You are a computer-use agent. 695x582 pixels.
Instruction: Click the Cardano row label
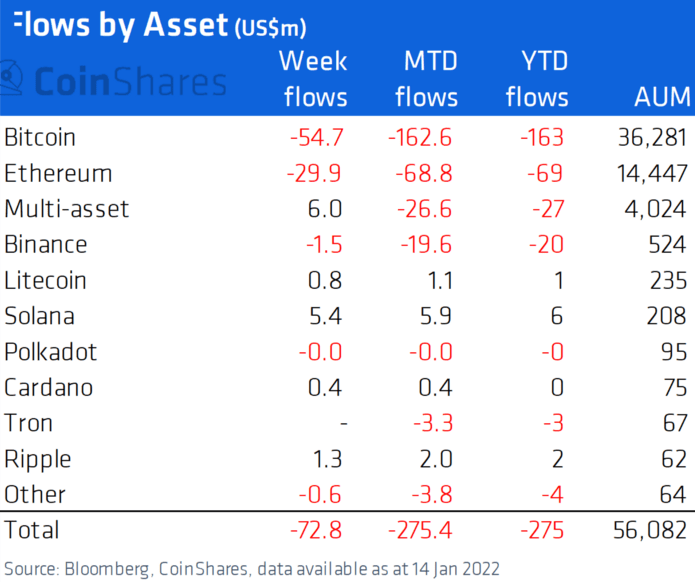pyautogui.click(x=46, y=388)
